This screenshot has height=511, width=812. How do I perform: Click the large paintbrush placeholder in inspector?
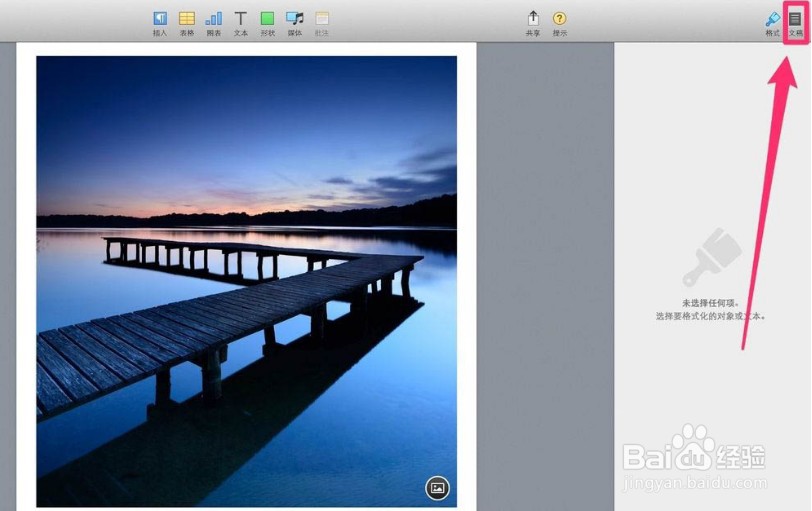pos(712,257)
